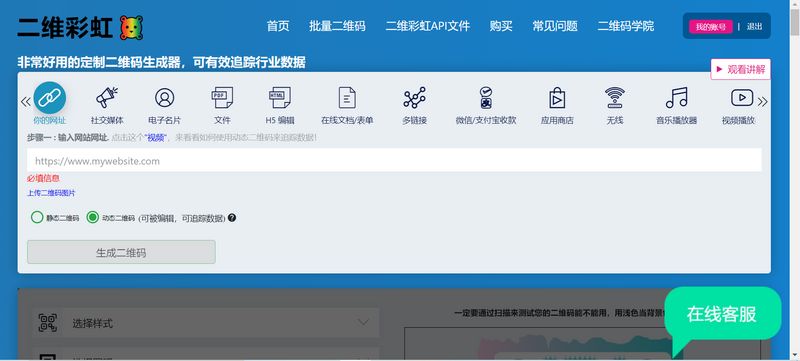Screen dimensions: 800x361
Task: Click the 我的账号 button
Action: [x=711, y=27]
